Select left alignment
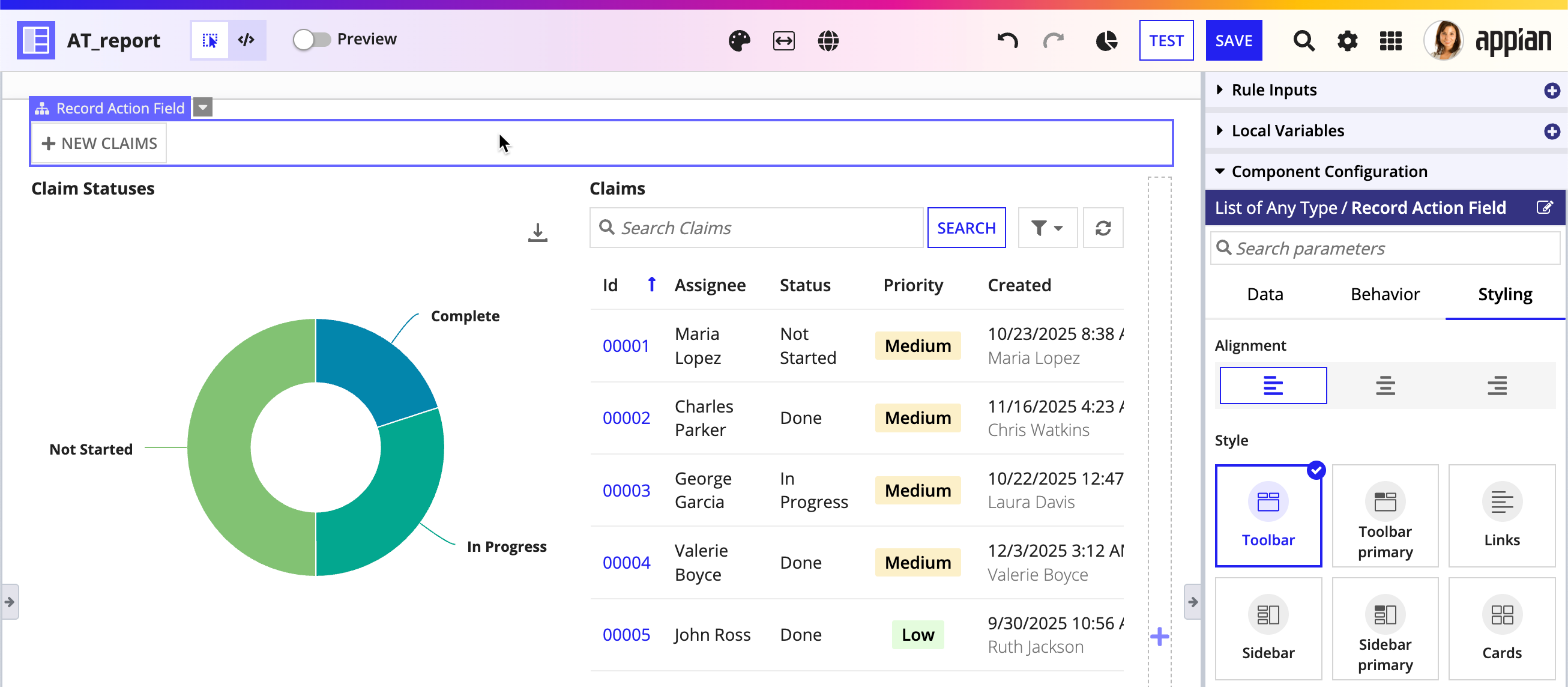Screen dimensions: 1568x687 pyautogui.click(x=1273, y=386)
